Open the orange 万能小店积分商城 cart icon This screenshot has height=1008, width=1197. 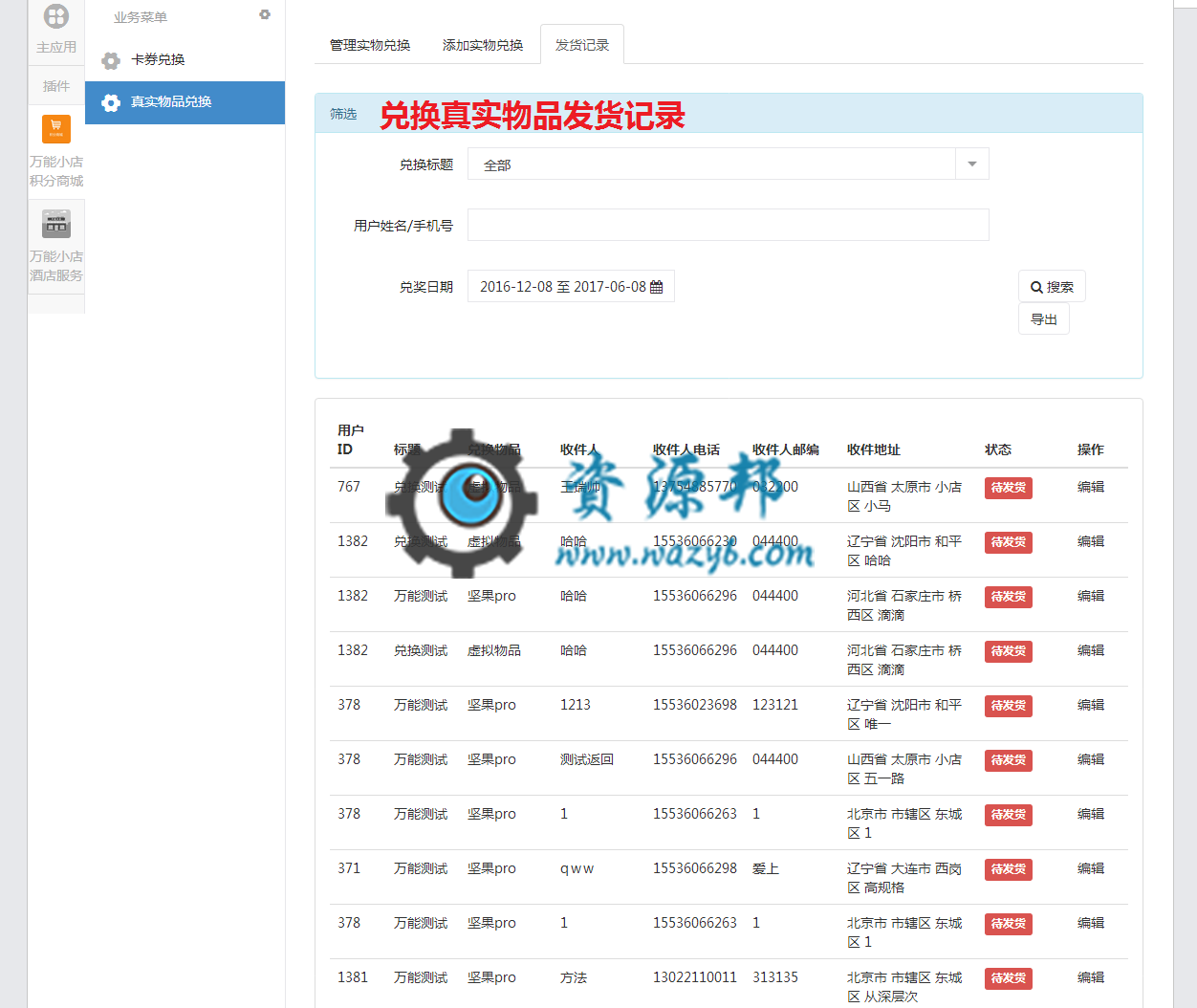[x=56, y=128]
